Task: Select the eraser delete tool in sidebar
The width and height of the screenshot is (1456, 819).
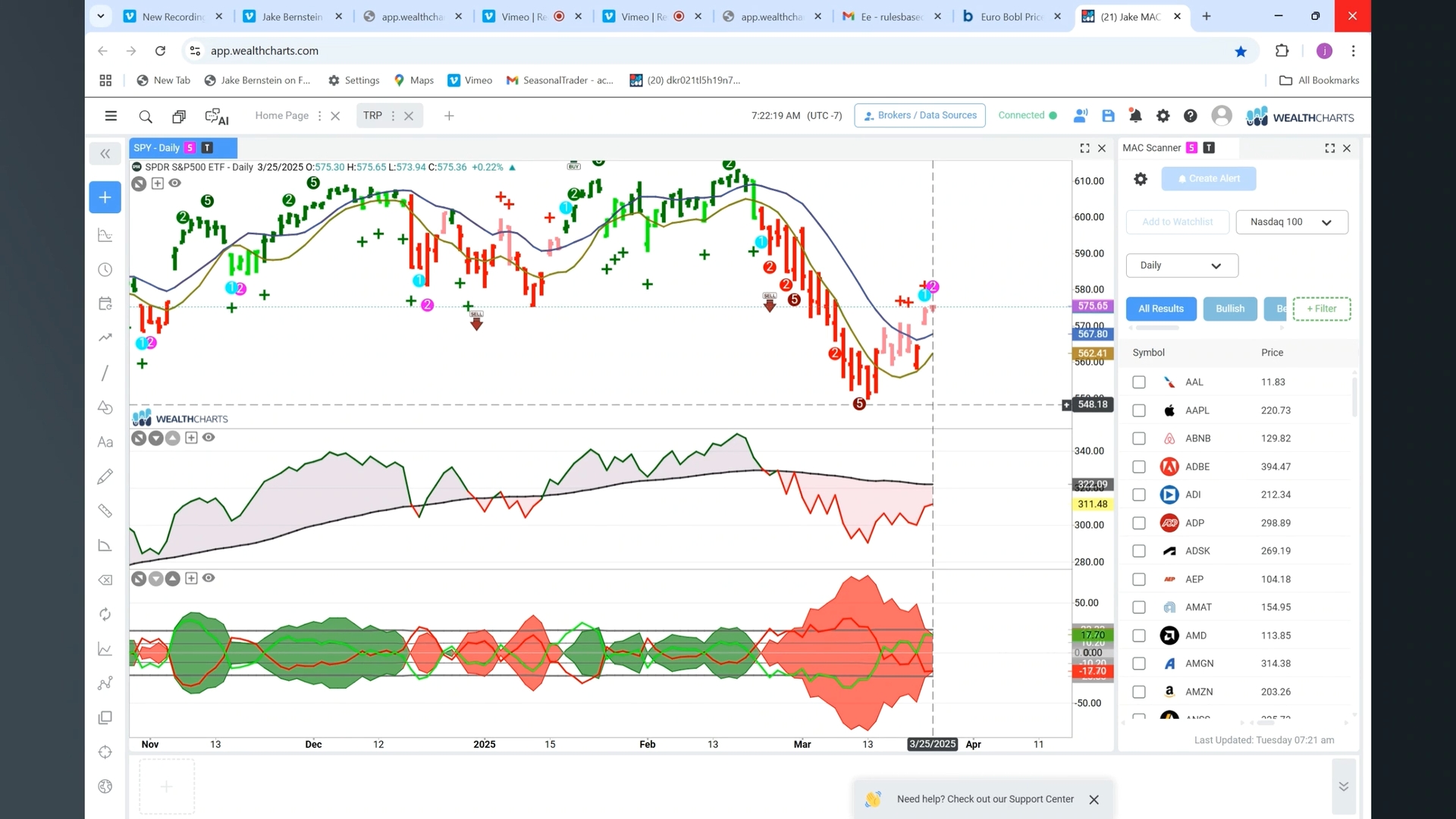Action: coord(105,580)
